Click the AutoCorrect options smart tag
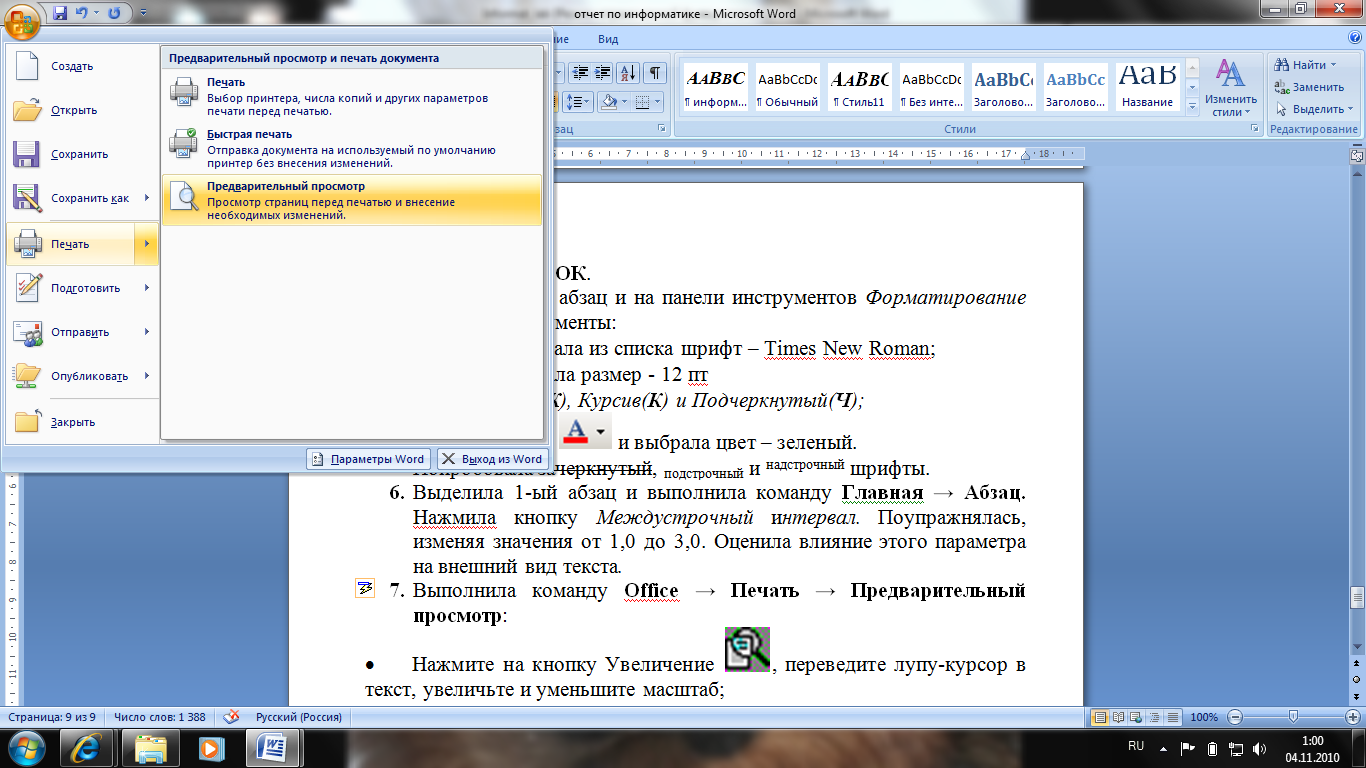 point(363,588)
